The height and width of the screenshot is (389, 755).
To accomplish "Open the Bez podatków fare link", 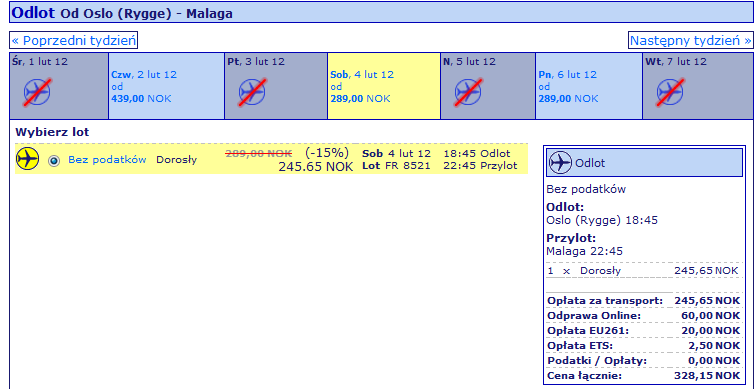I will [x=107, y=160].
